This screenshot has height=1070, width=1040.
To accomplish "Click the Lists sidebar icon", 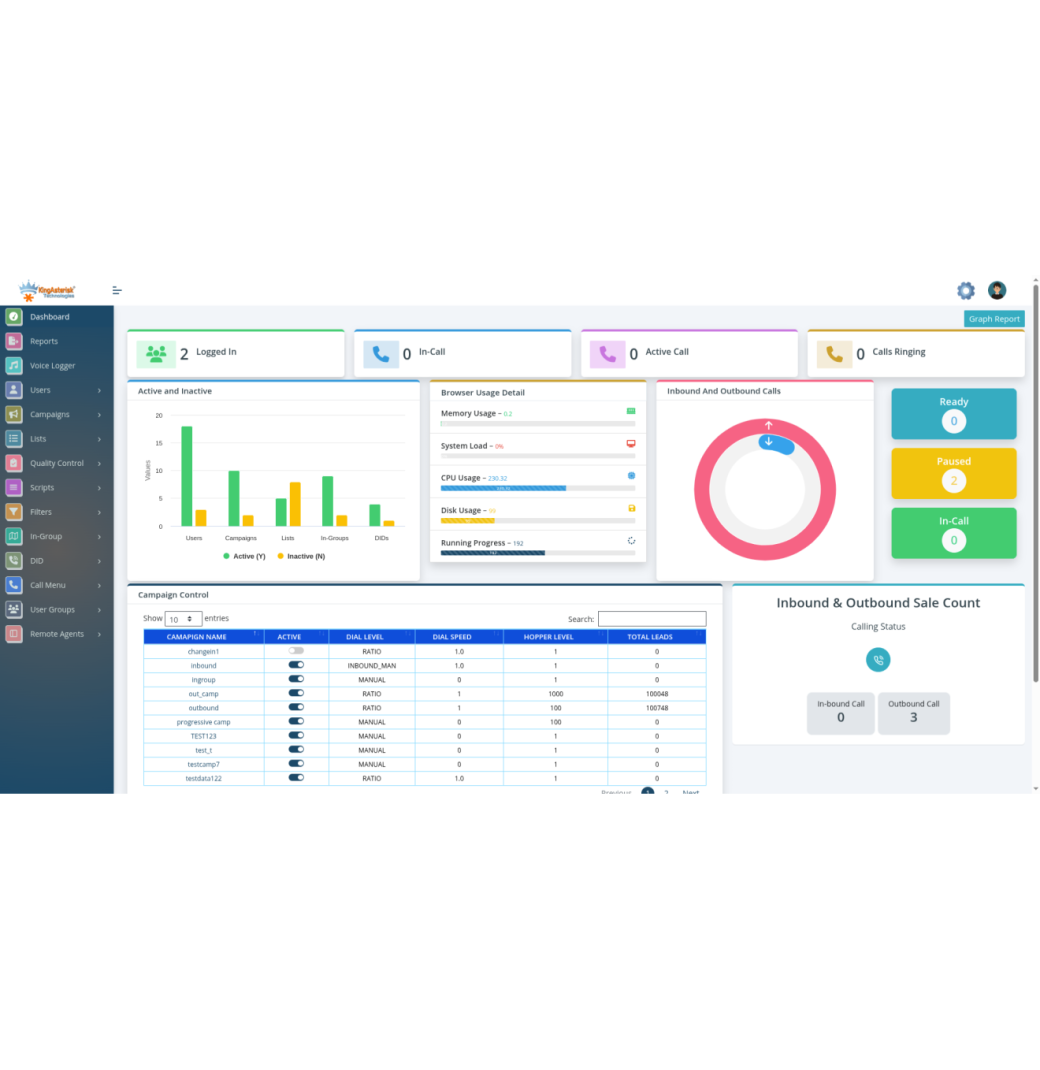I will click(14, 439).
